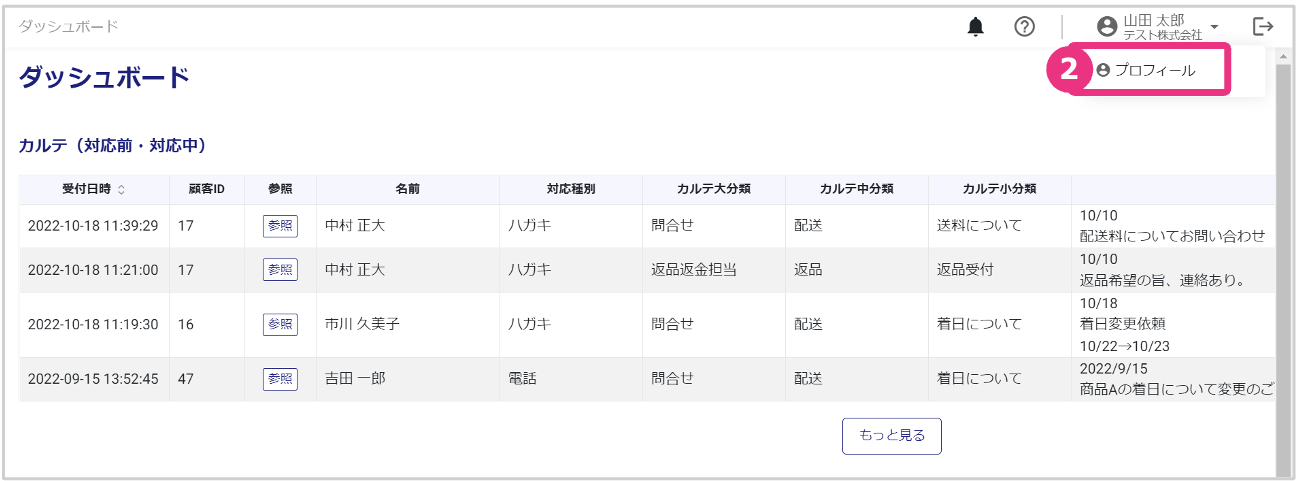1297x481 pixels.
Task: Click the 顧客ID column header
Action: (x=207, y=189)
